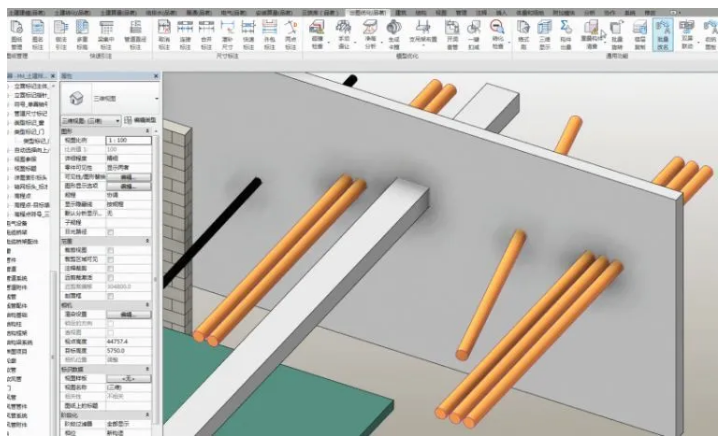Run the 净高分析 clear height analysis tool
725x439 pixels.
370,35
